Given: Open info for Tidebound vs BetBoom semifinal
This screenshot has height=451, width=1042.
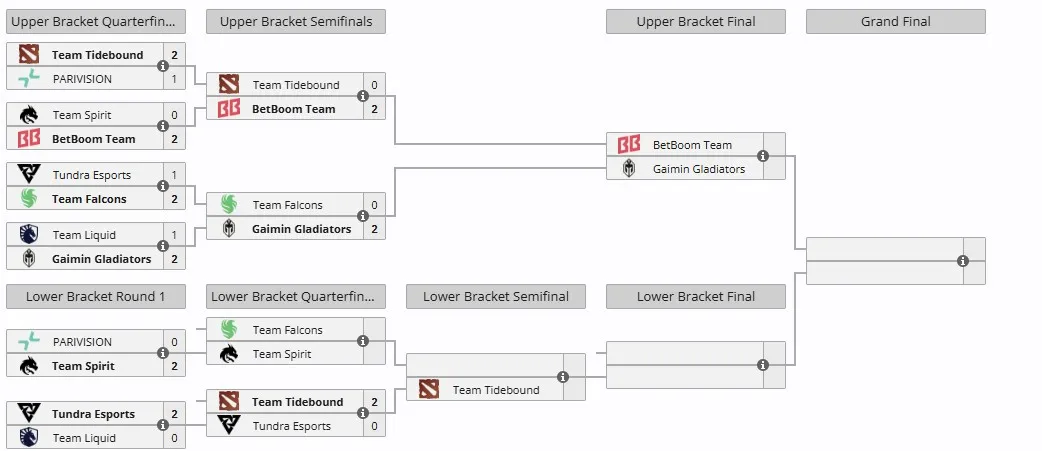Looking at the screenshot, I should (x=363, y=96).
